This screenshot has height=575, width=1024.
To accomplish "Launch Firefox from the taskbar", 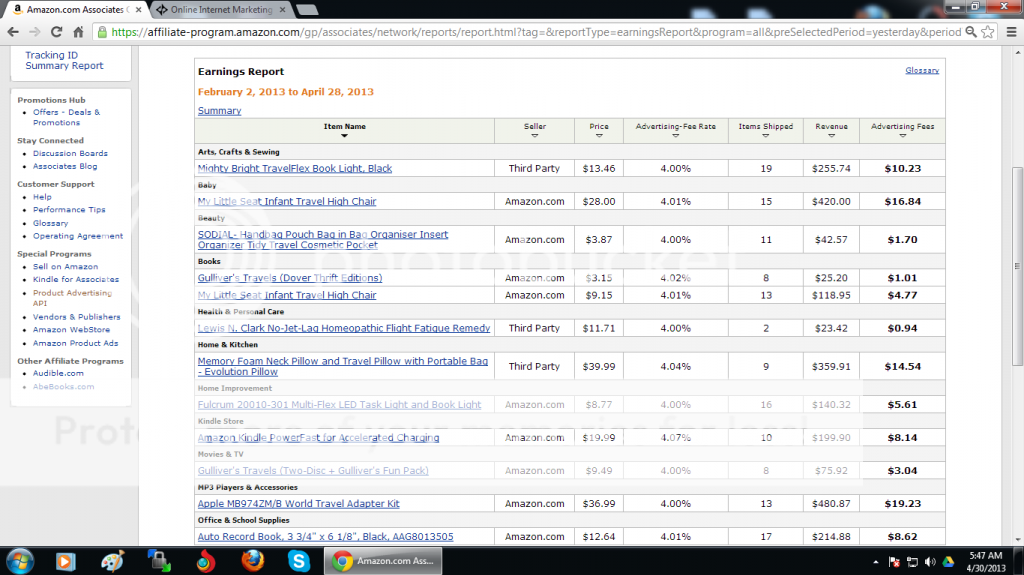I will (x=252, y=561).
